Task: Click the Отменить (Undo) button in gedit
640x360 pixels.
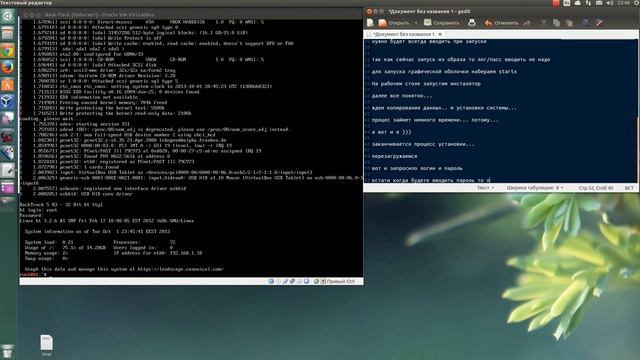Action: click(501, 23)
